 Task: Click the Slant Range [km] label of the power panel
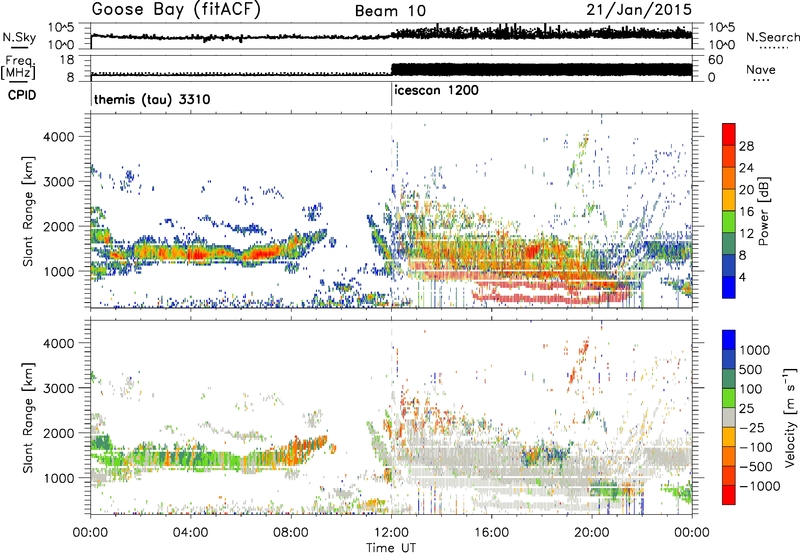coord(28,211)
